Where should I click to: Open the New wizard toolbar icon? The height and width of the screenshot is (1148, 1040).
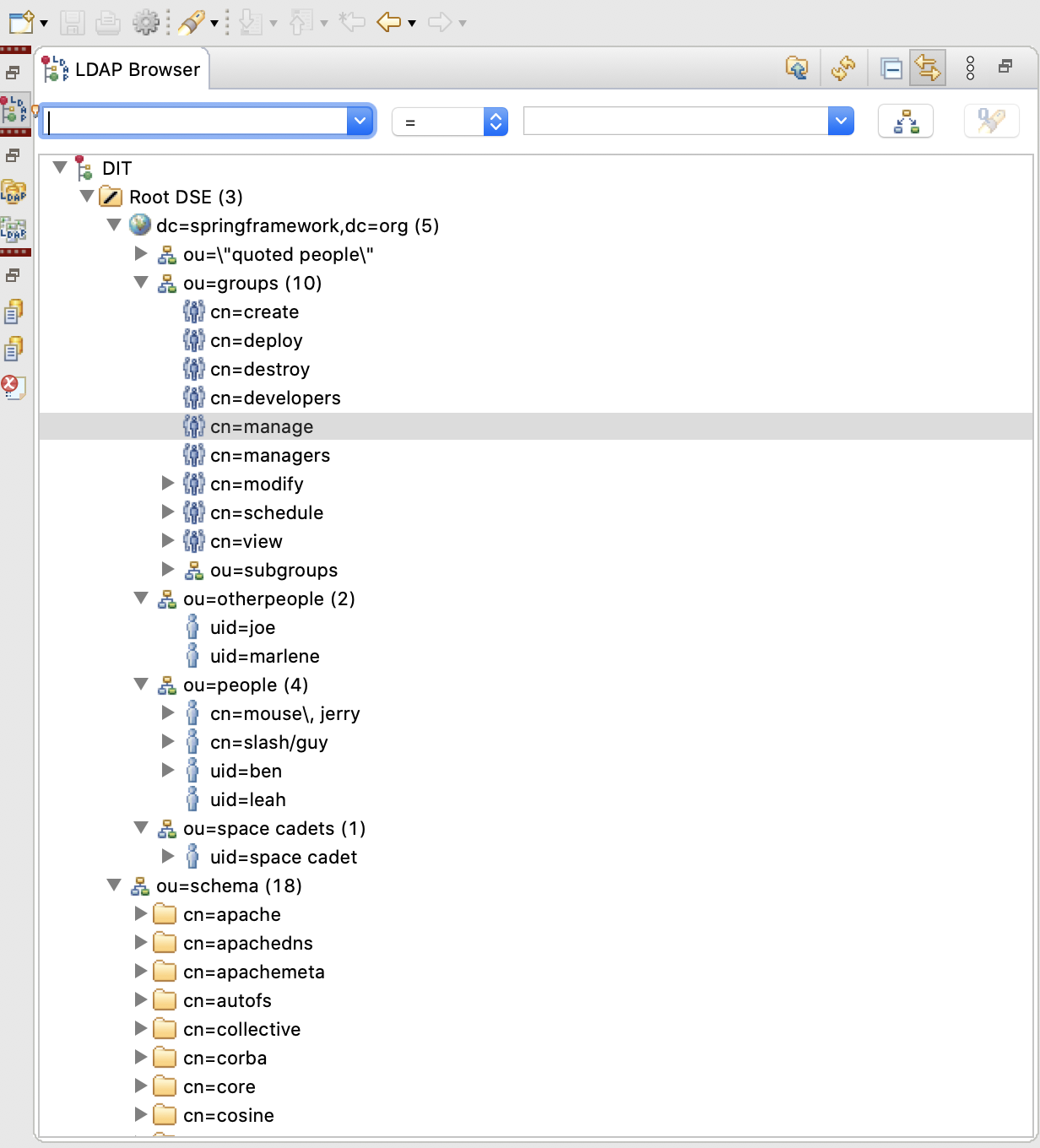21,22
